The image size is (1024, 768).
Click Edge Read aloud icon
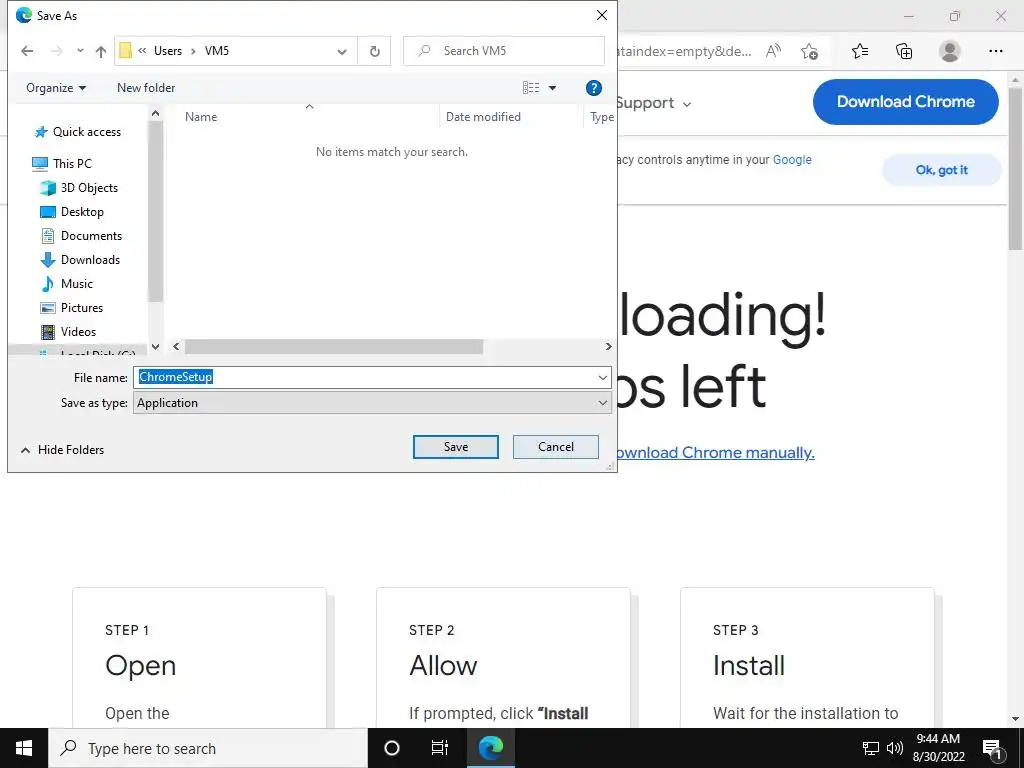(x=773, y=51)
